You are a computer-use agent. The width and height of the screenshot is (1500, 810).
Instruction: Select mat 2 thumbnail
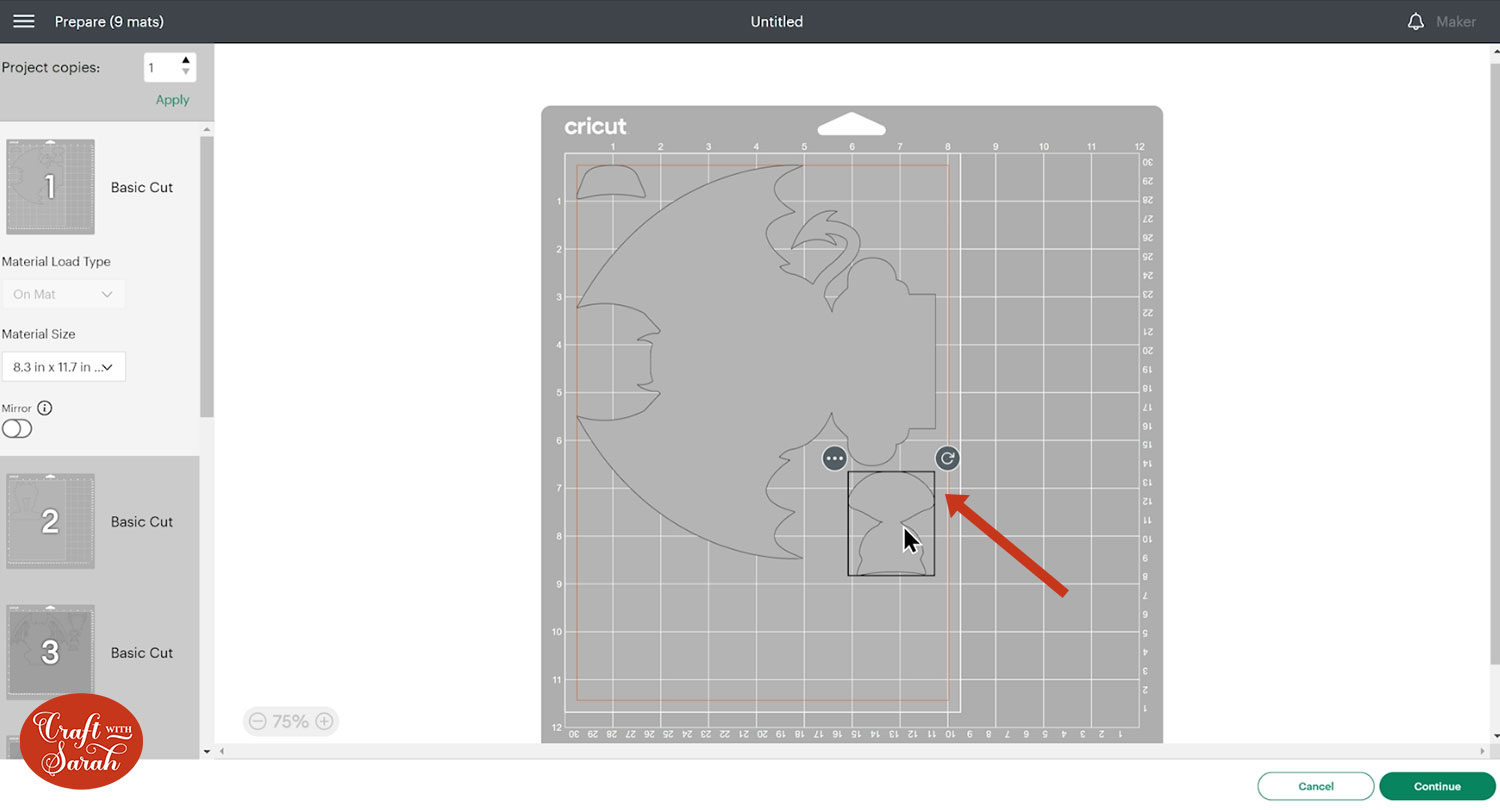(50, 521)
